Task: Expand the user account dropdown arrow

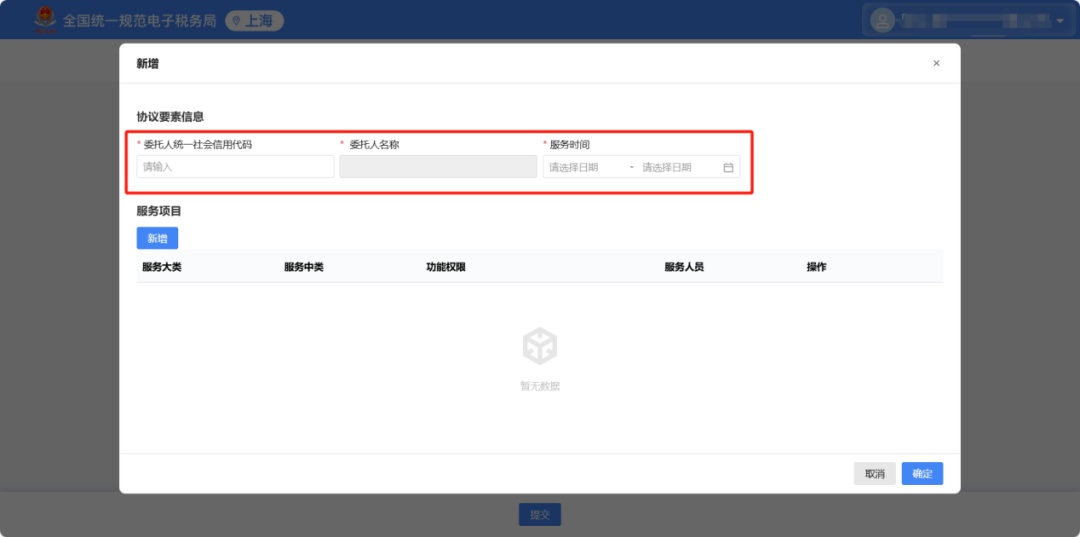Action: coord(1060,21)
